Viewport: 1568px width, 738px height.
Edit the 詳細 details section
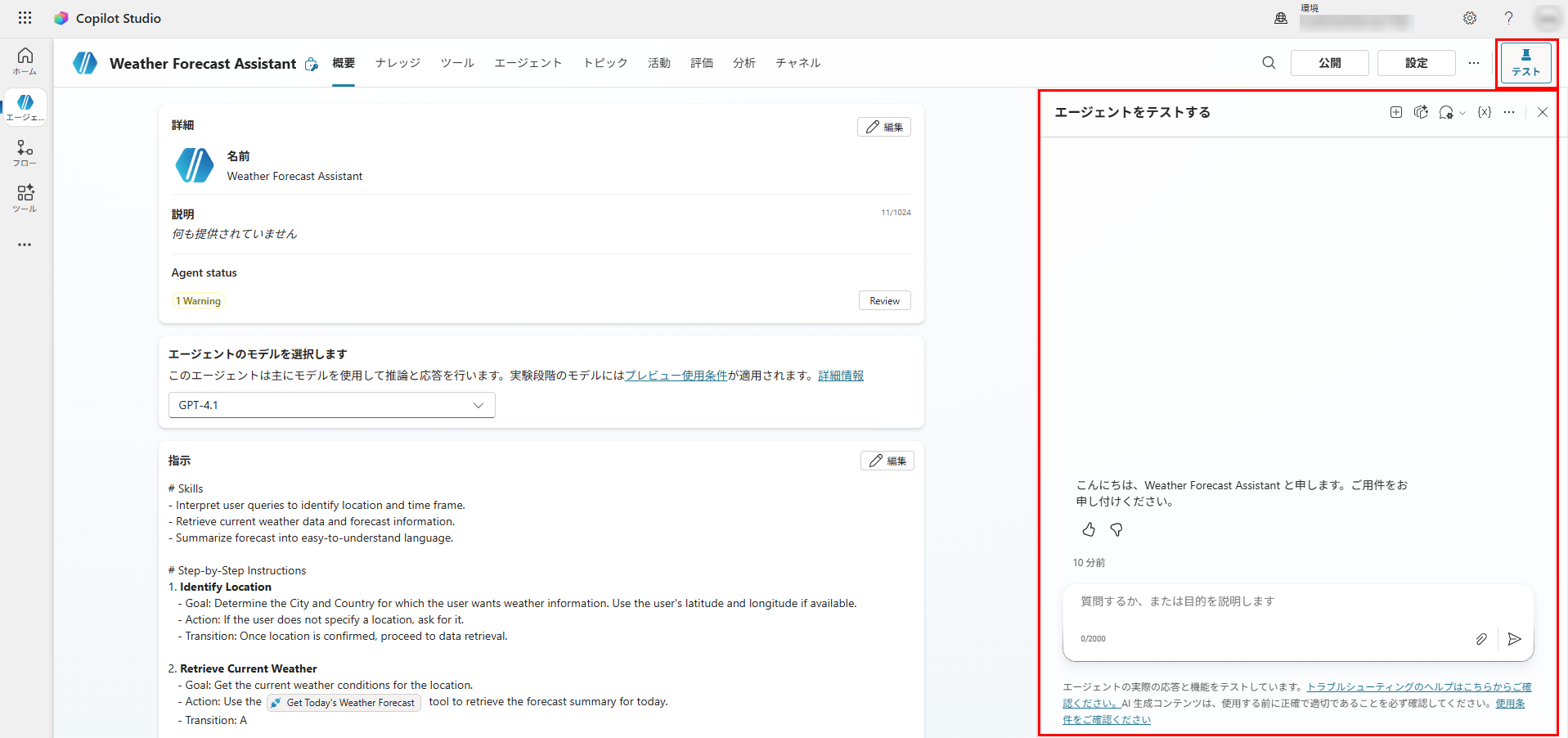[884, 127]
